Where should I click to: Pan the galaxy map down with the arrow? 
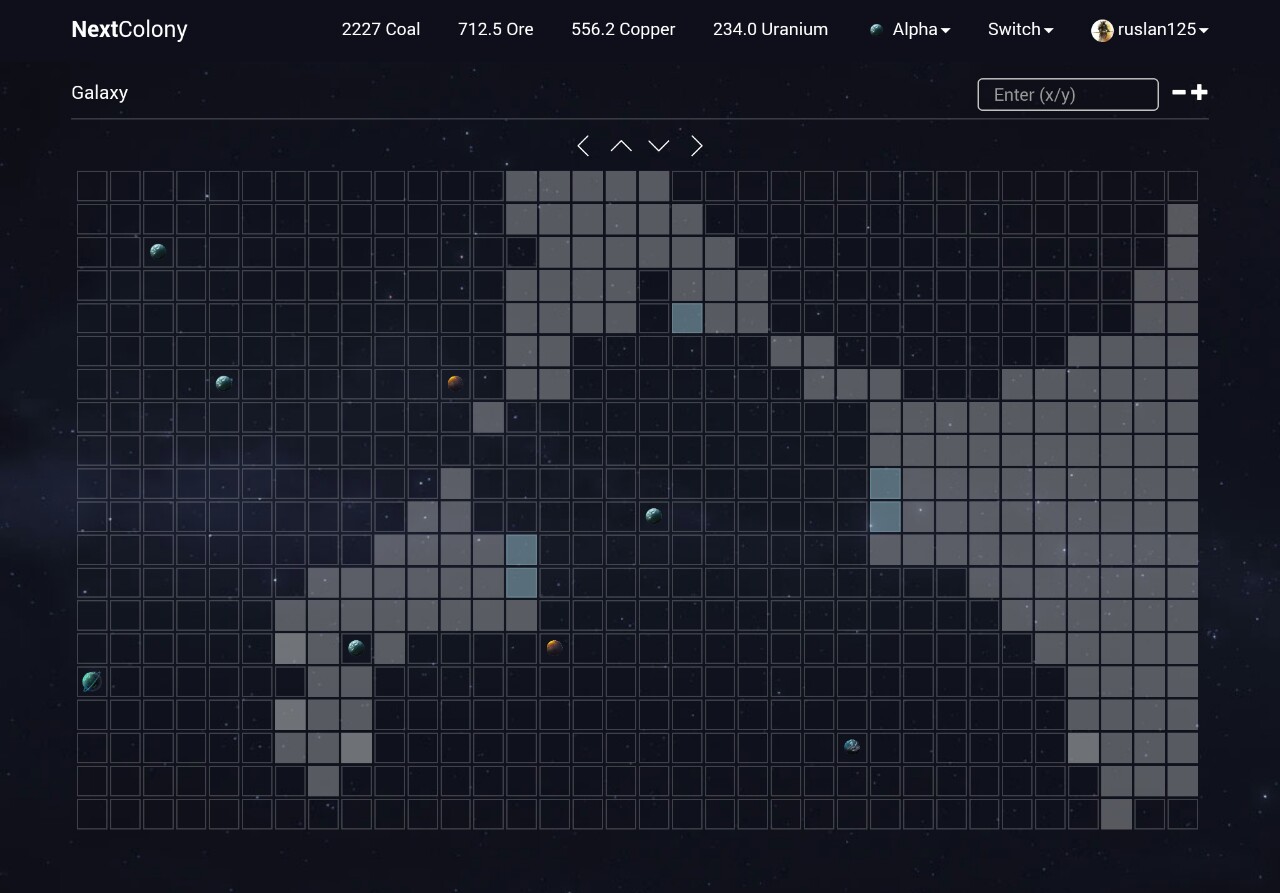click(658, 146)
